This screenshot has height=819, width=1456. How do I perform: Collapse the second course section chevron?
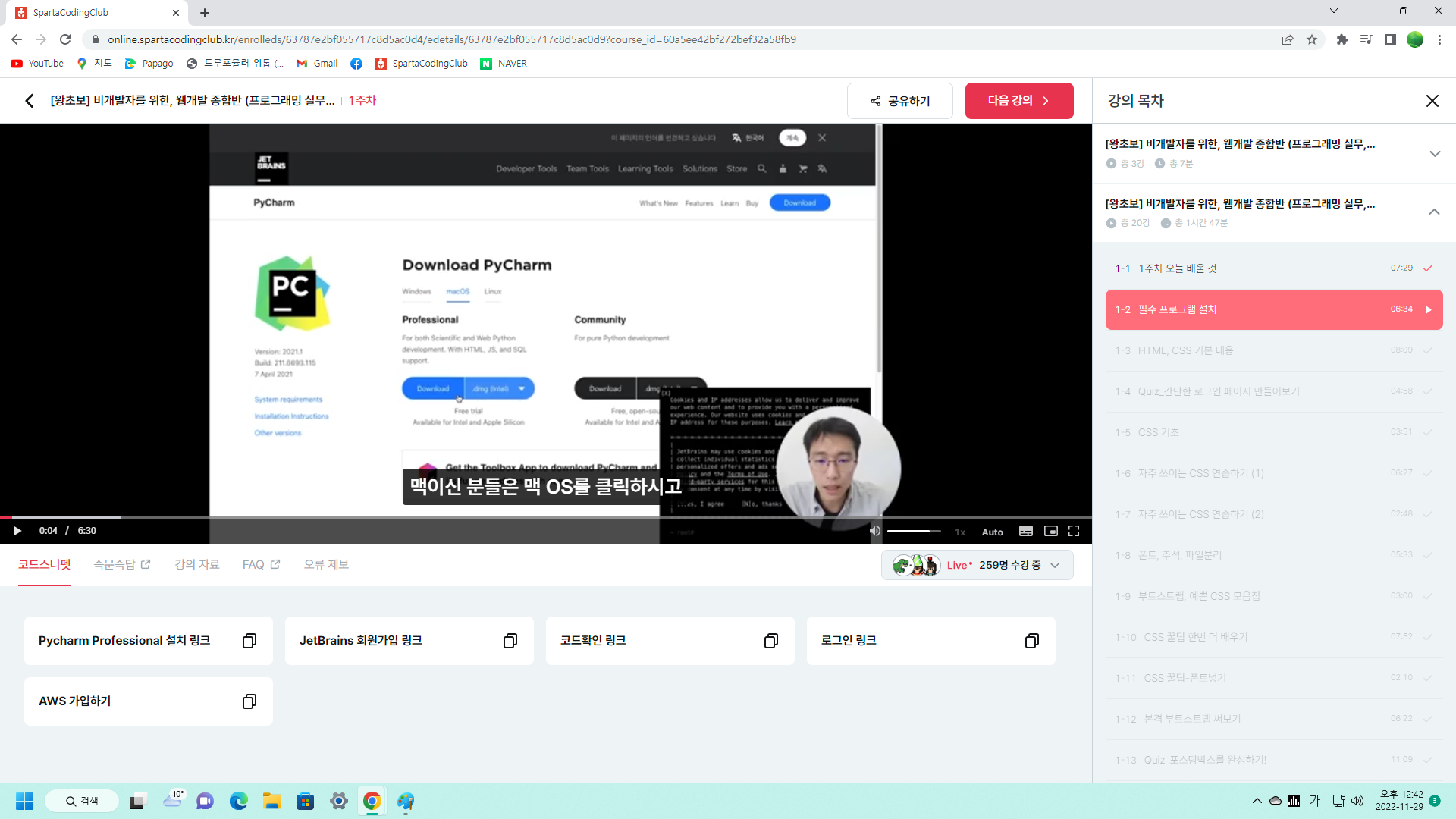tap(1434, 212)
